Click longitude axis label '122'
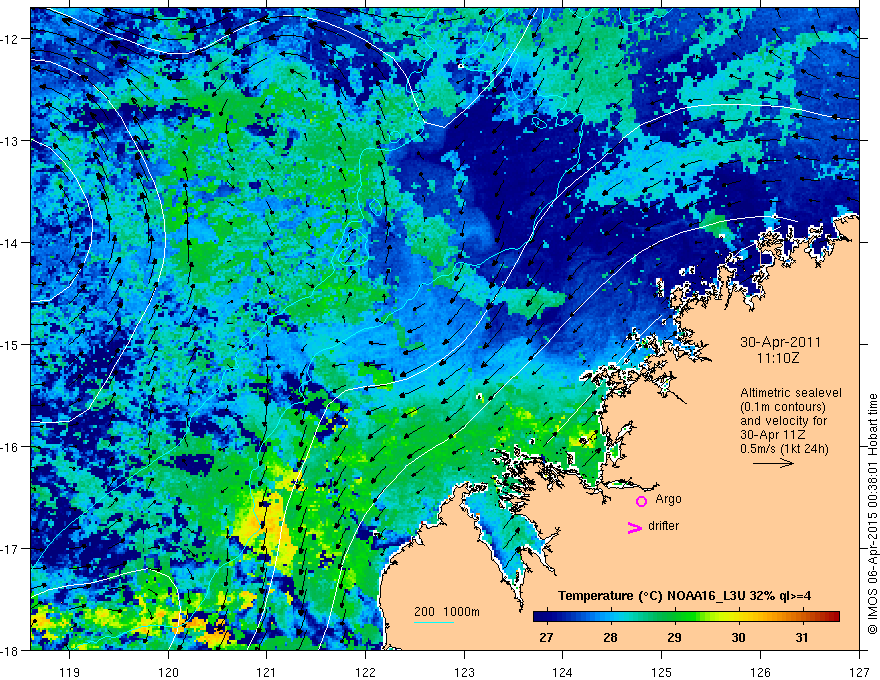This screenshot has height=680, width=880. coord(365,673)
